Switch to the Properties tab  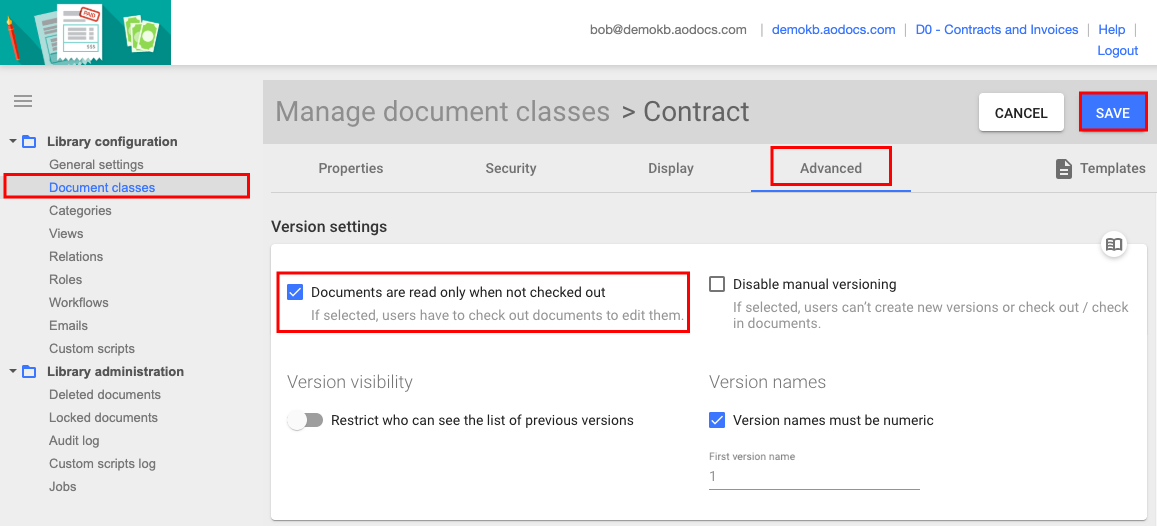[x=351, y=168]
